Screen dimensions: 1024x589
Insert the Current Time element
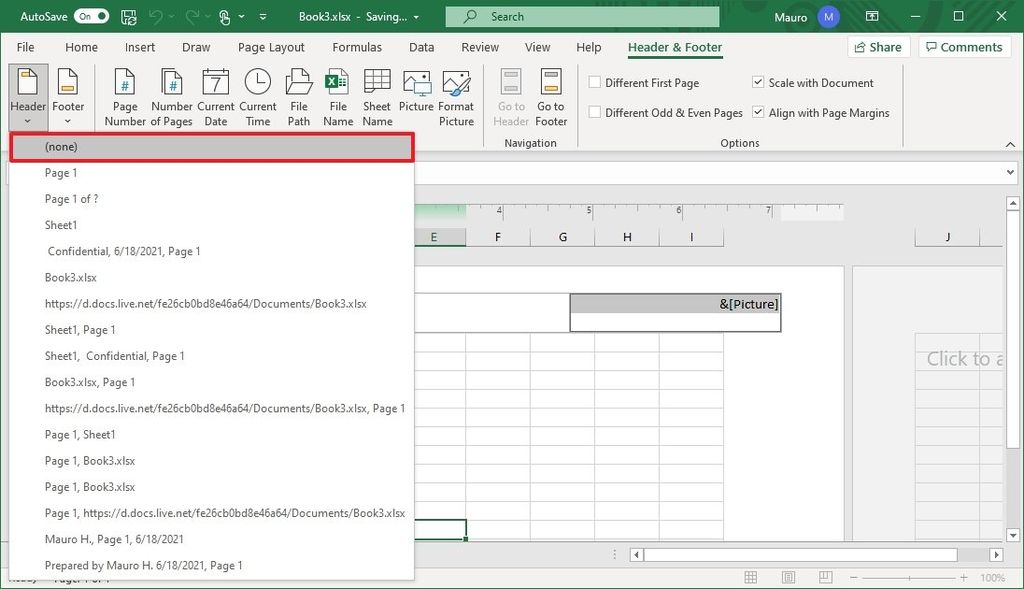[257, 95]
